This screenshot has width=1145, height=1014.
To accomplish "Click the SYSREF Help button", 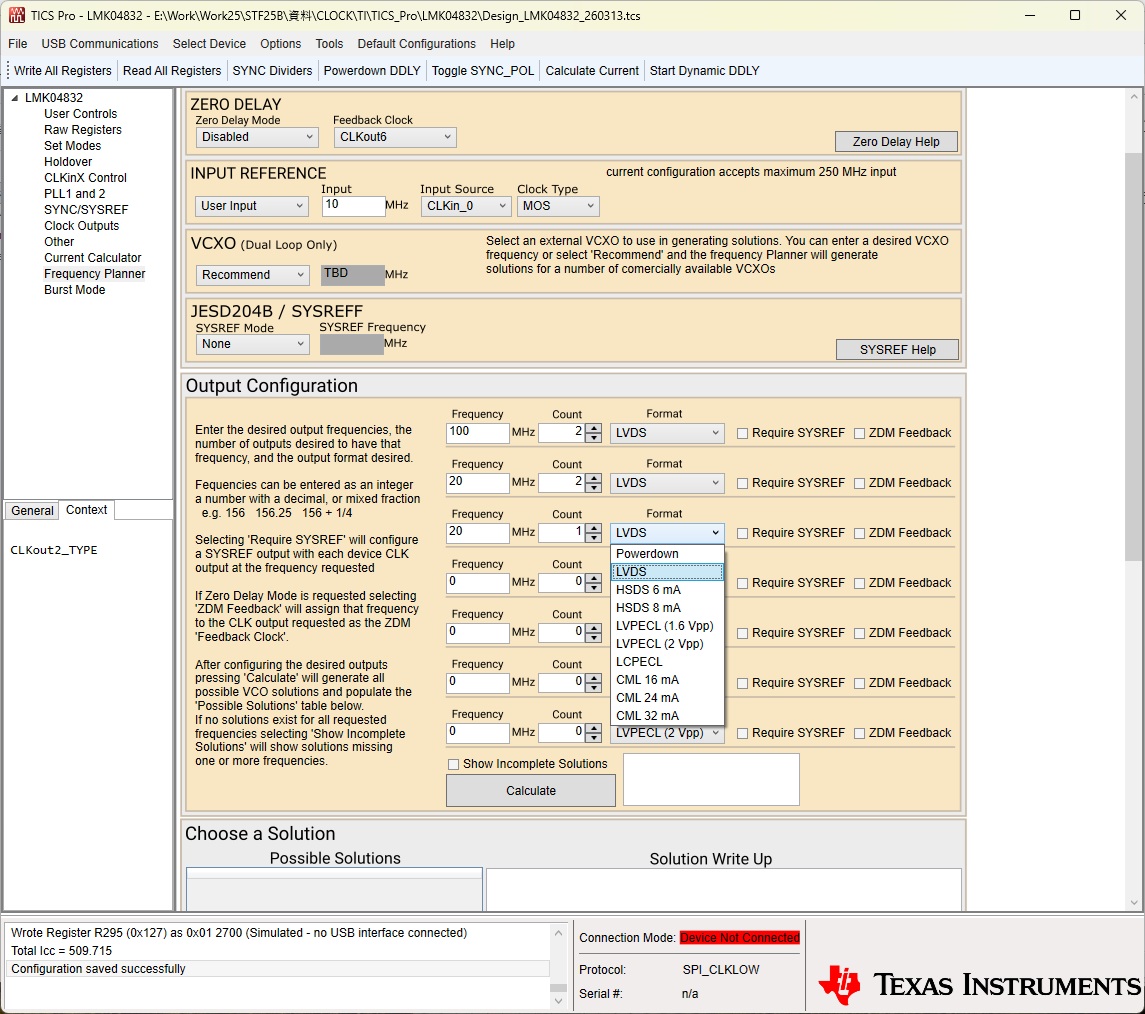I will pyautogui.click(x=897, y=350).
